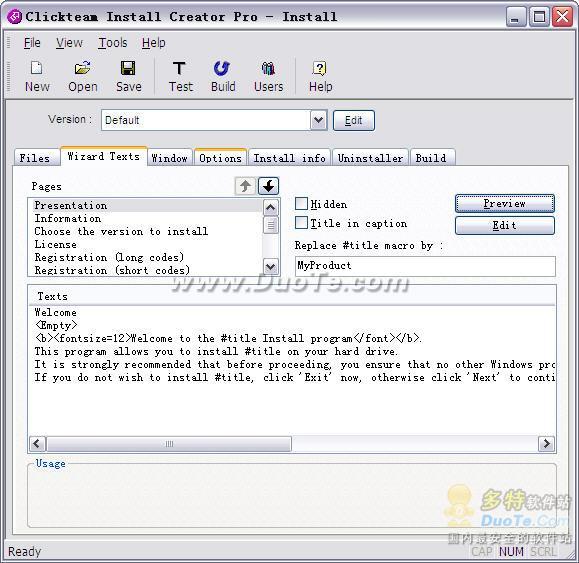Viewport: 579px width, 563px height.
Task: Open the File menu
Action: [x=32, y=43]
